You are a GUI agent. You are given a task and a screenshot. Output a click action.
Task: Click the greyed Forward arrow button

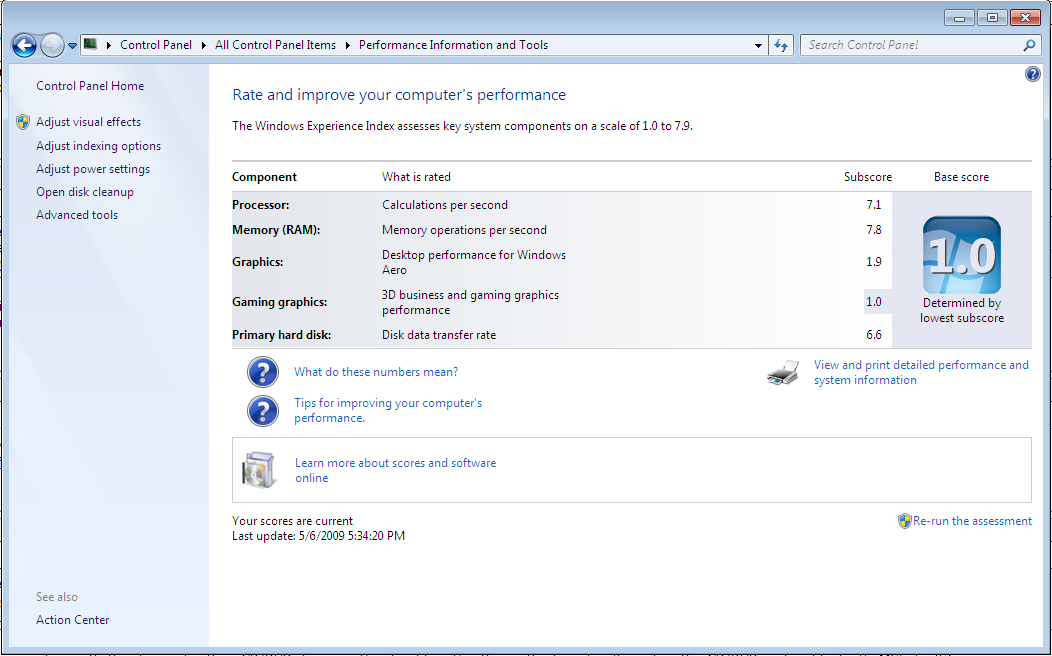[52, 46]
